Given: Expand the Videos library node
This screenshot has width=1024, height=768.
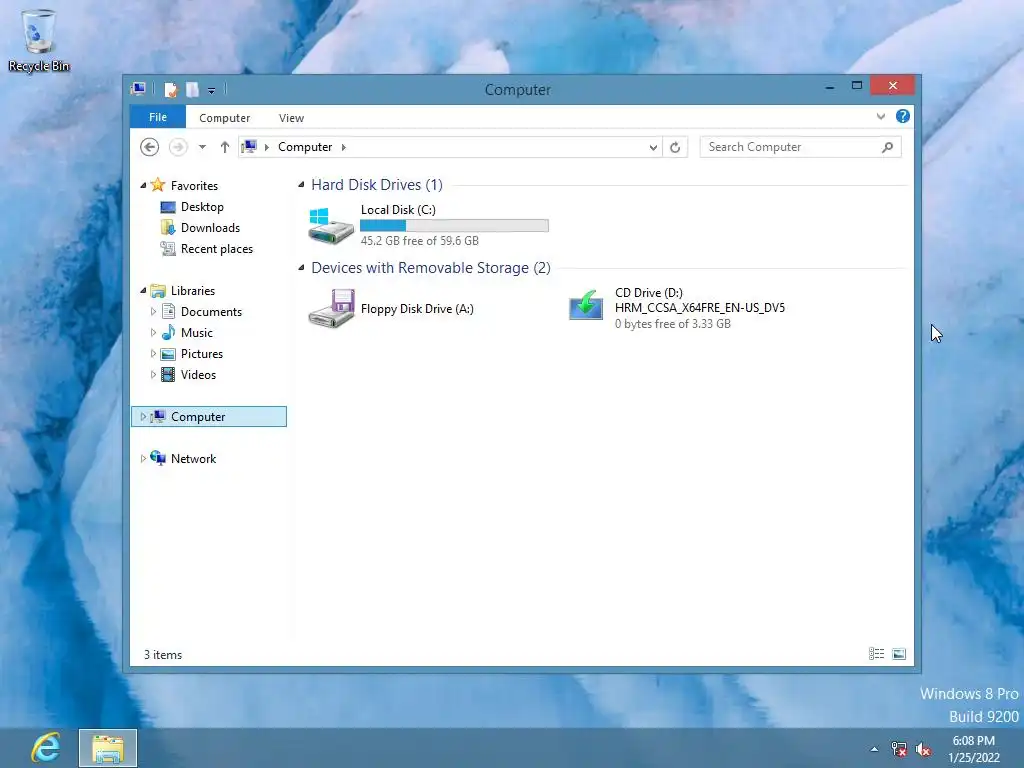Looking at the screenshot, I should [153, 374].
